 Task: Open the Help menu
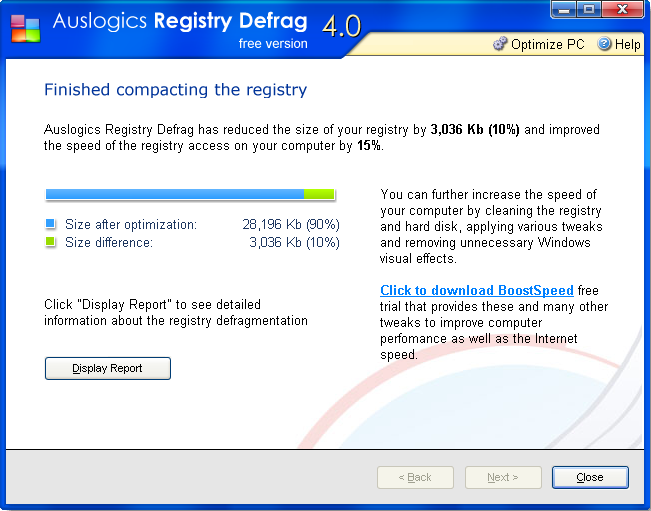(619, 44)
